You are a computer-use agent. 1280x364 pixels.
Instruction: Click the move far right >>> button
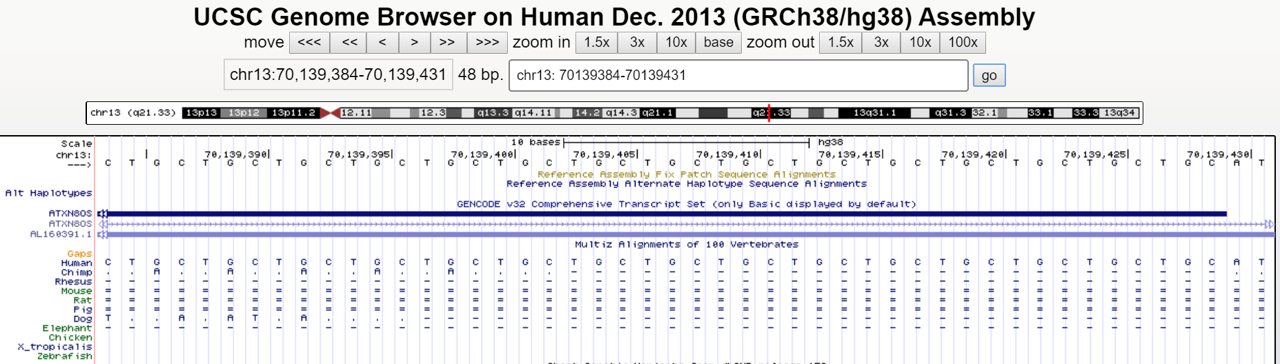click(x=487, y=42)
